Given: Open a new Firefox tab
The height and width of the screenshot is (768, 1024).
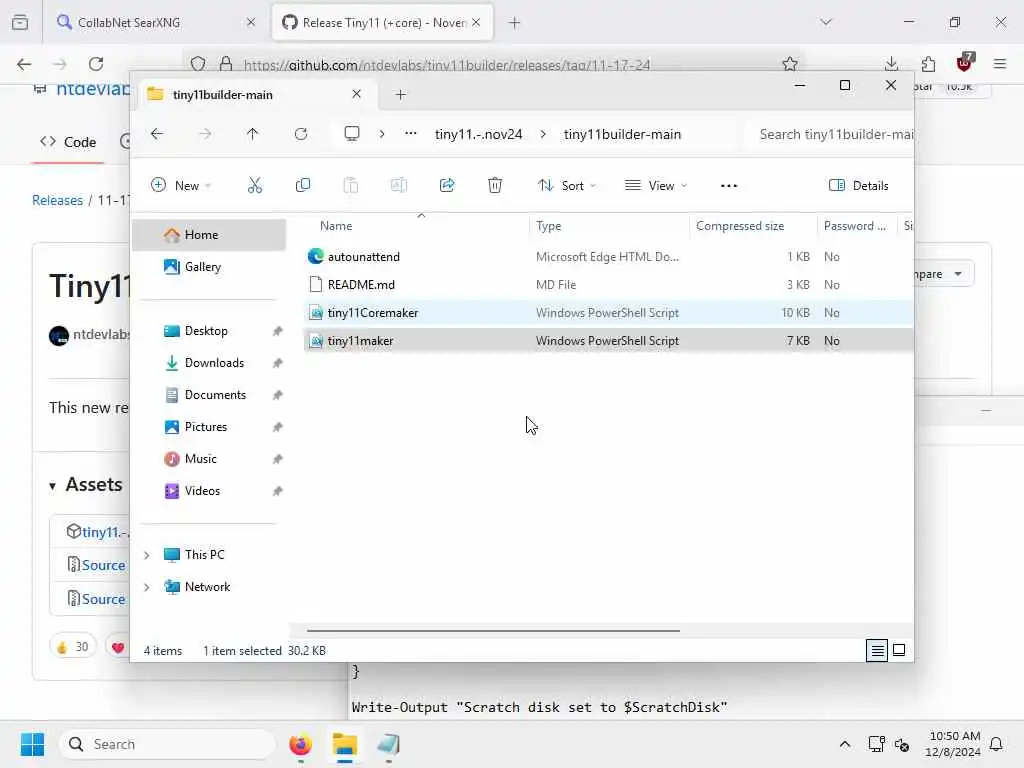Looking at the screenshot, I should [x=515, y=23].
